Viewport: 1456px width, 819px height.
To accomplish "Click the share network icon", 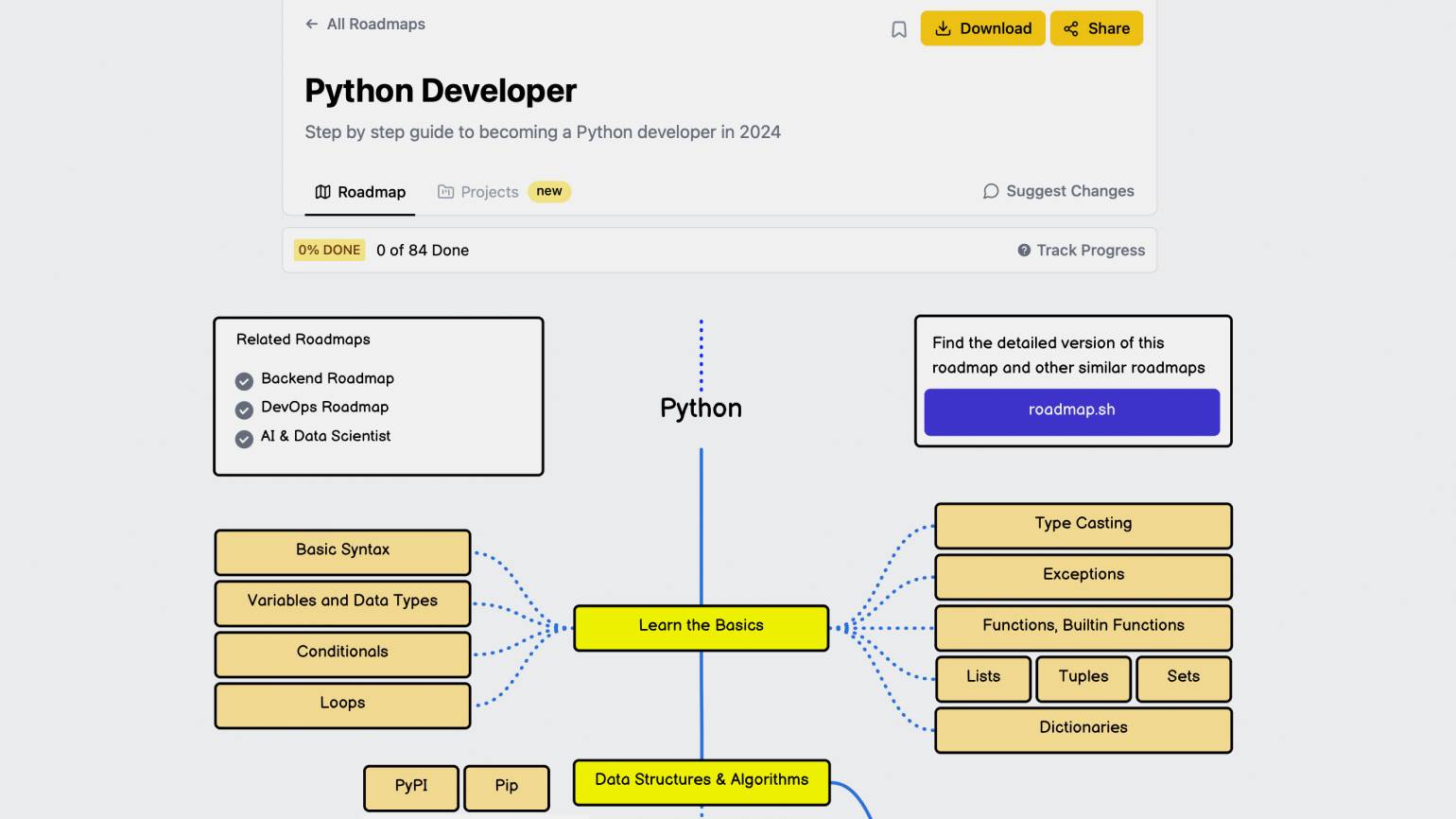I will (x=1070, y=29).
